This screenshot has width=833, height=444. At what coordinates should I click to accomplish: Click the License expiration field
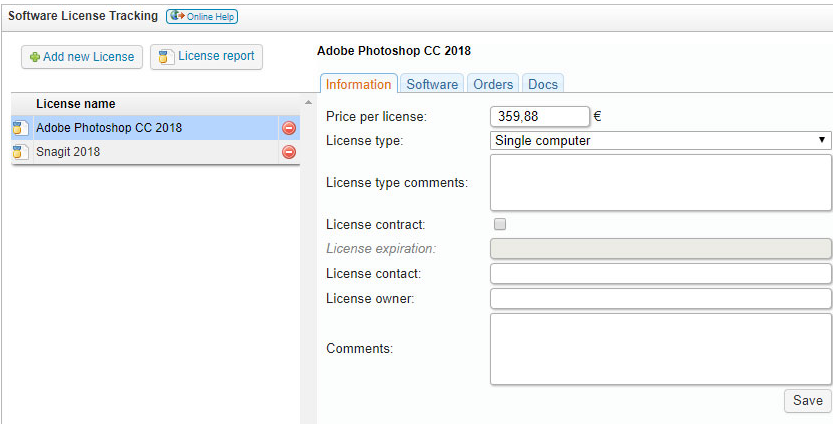pyautogui.click(x=660, y=249)
